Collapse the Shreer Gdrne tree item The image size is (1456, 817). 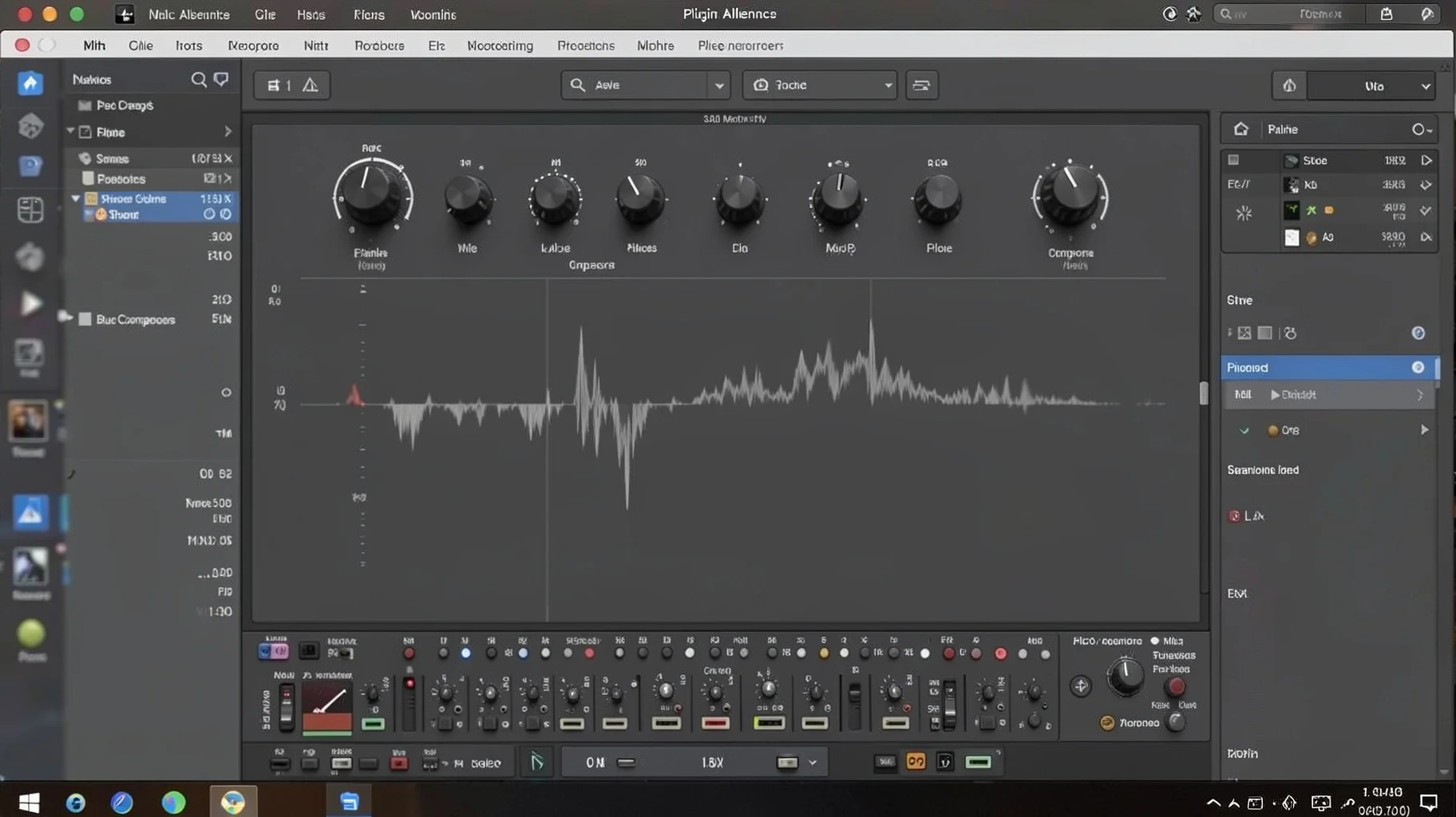[x=76, y=198]
